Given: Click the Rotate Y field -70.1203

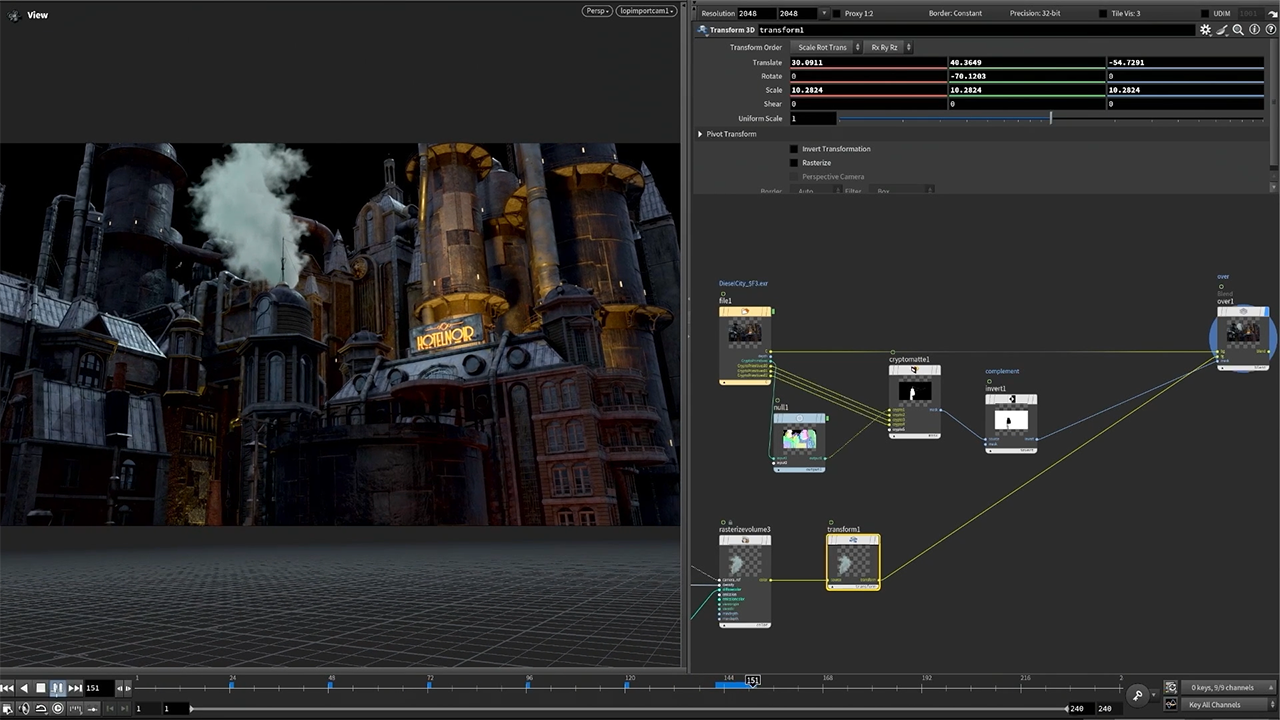Looking at the screenshot, I should coord(1026,76).
